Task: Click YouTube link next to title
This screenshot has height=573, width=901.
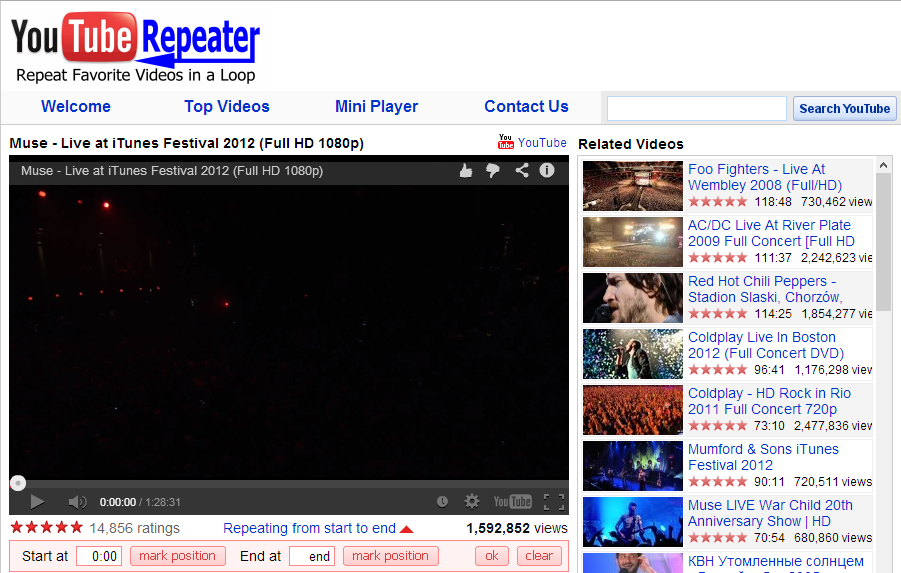Action: click(542, 143)
